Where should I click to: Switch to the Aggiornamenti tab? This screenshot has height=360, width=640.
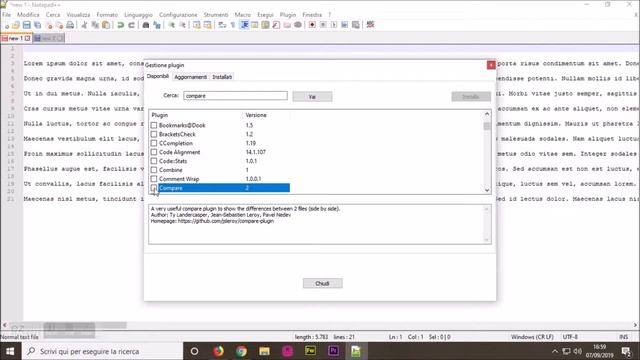coord(191,77)
